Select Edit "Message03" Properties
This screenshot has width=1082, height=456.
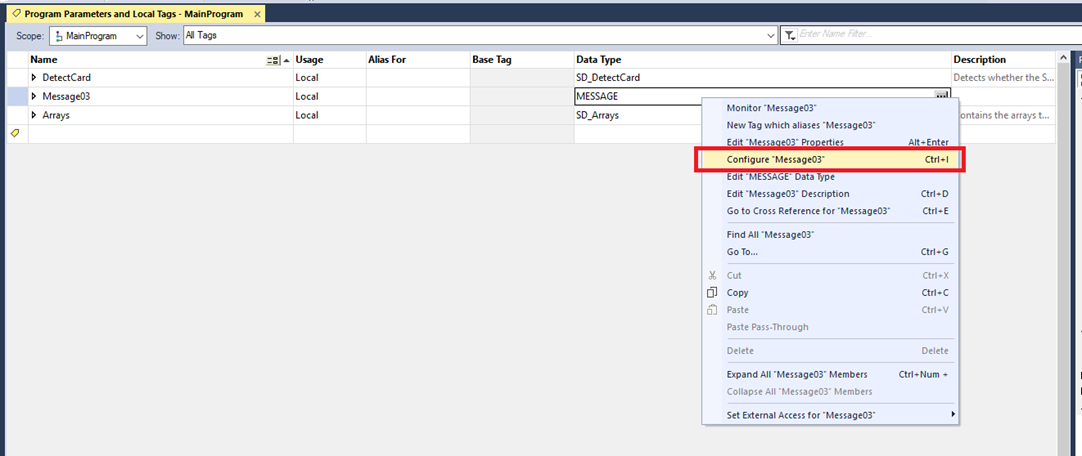777,142
